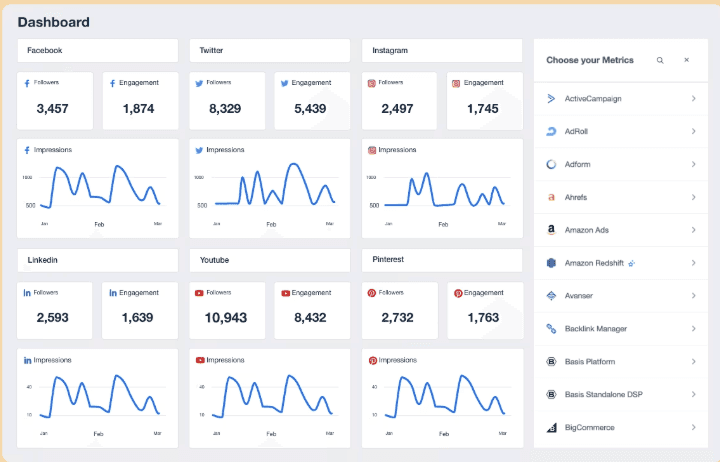720x462 pixels.
Task: Select the Youtube Engagement 8,432 card
Action: point(312,310)
